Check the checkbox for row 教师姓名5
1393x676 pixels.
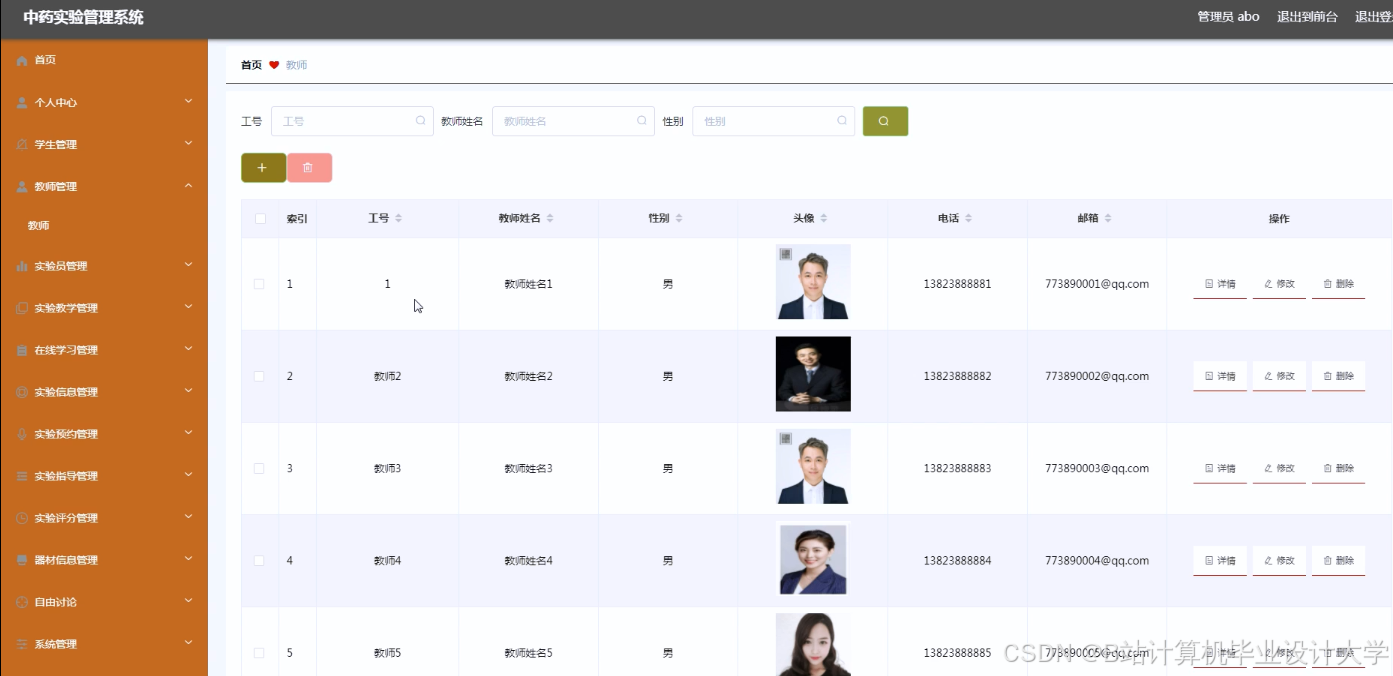[x=259, y=653]
